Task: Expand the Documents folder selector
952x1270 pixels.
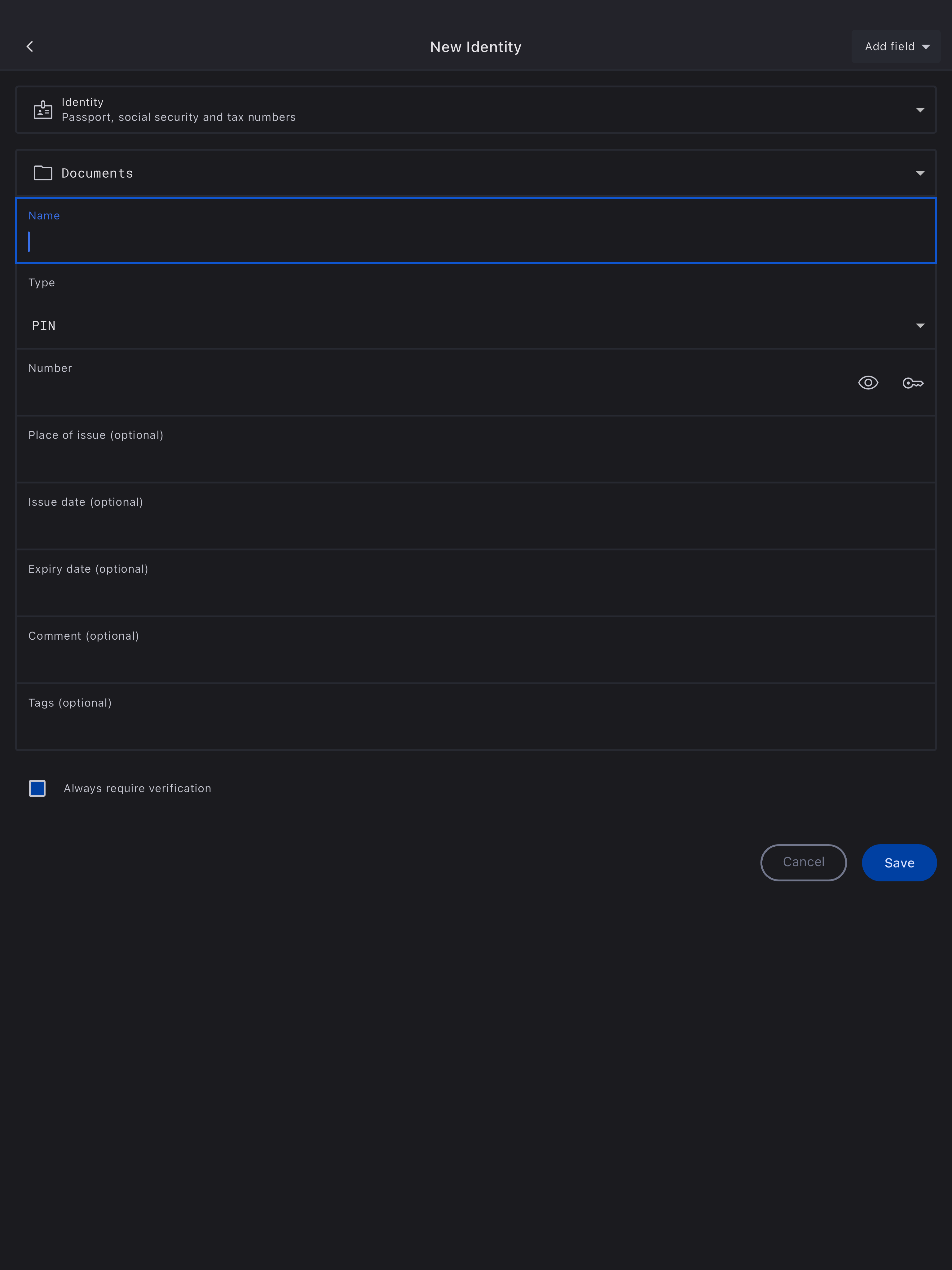Action: (920, 173)
